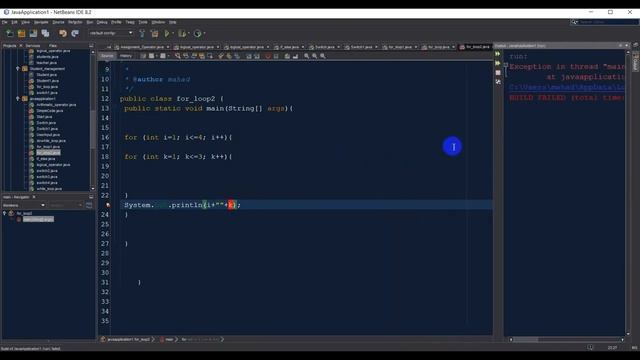Screen dimensions: 640x360
Task: Open notifications icon in status bar
Action: (590, 348)
